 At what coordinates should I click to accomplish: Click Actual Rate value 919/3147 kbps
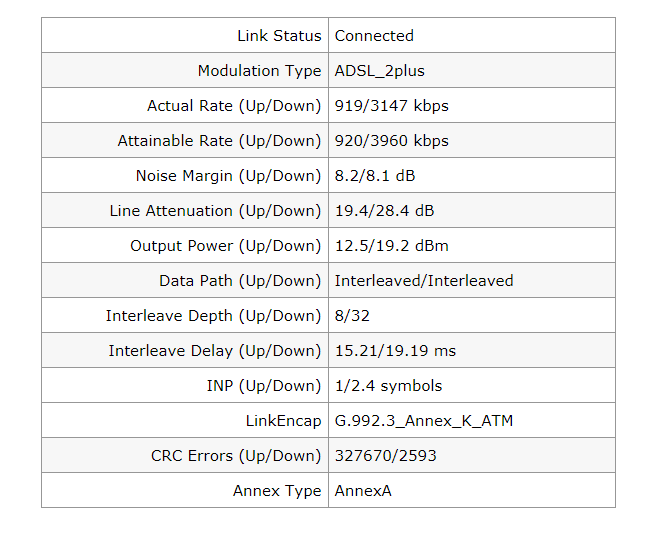(x=391, y=106)
